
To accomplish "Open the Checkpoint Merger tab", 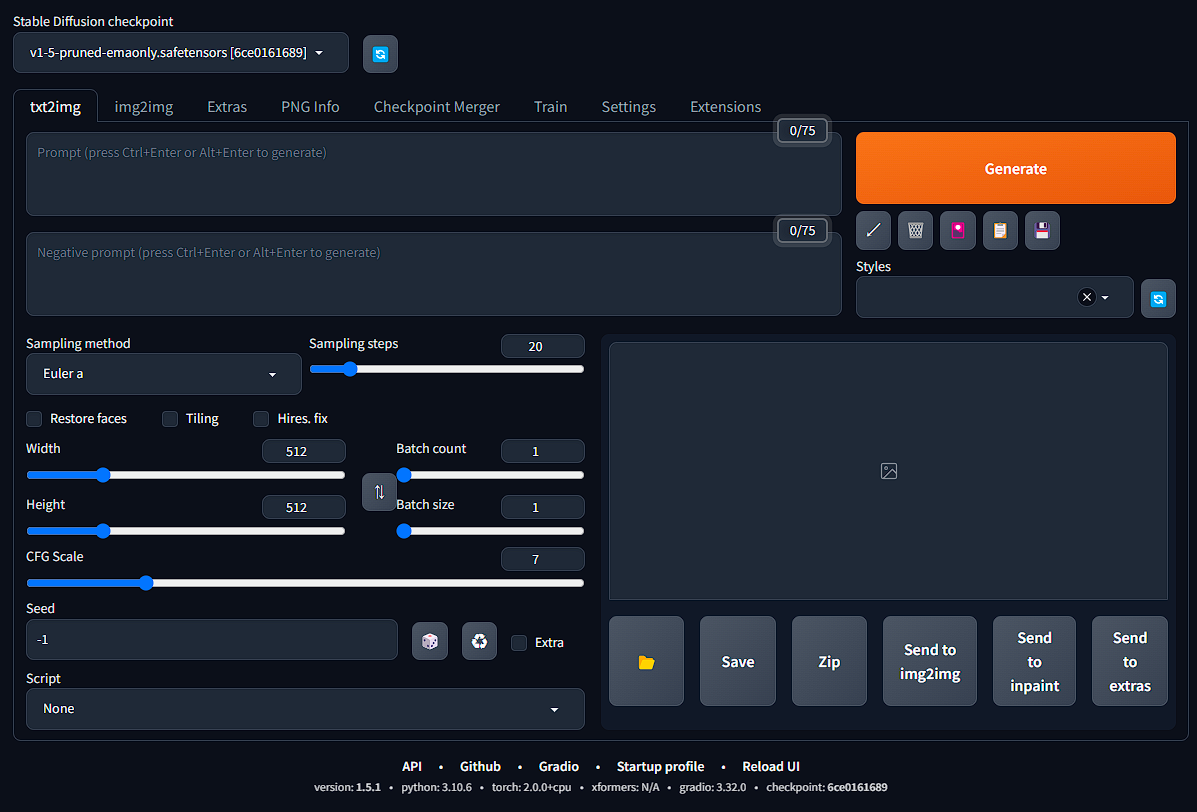I will coord(437,107).
